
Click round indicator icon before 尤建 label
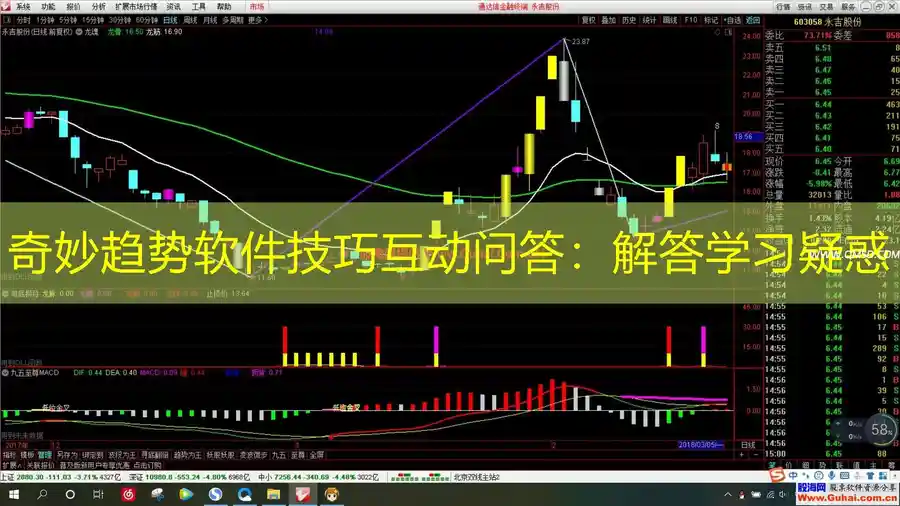point(79,32)
